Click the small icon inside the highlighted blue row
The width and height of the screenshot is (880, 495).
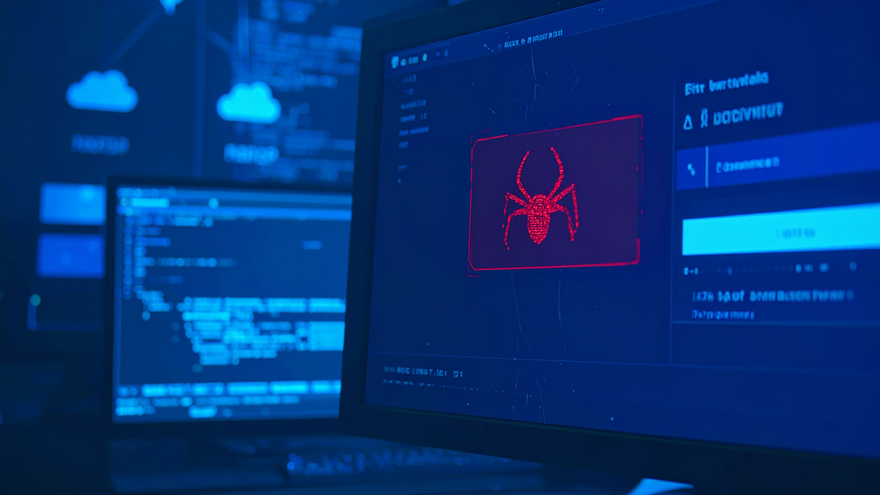[x=691, y=168]
